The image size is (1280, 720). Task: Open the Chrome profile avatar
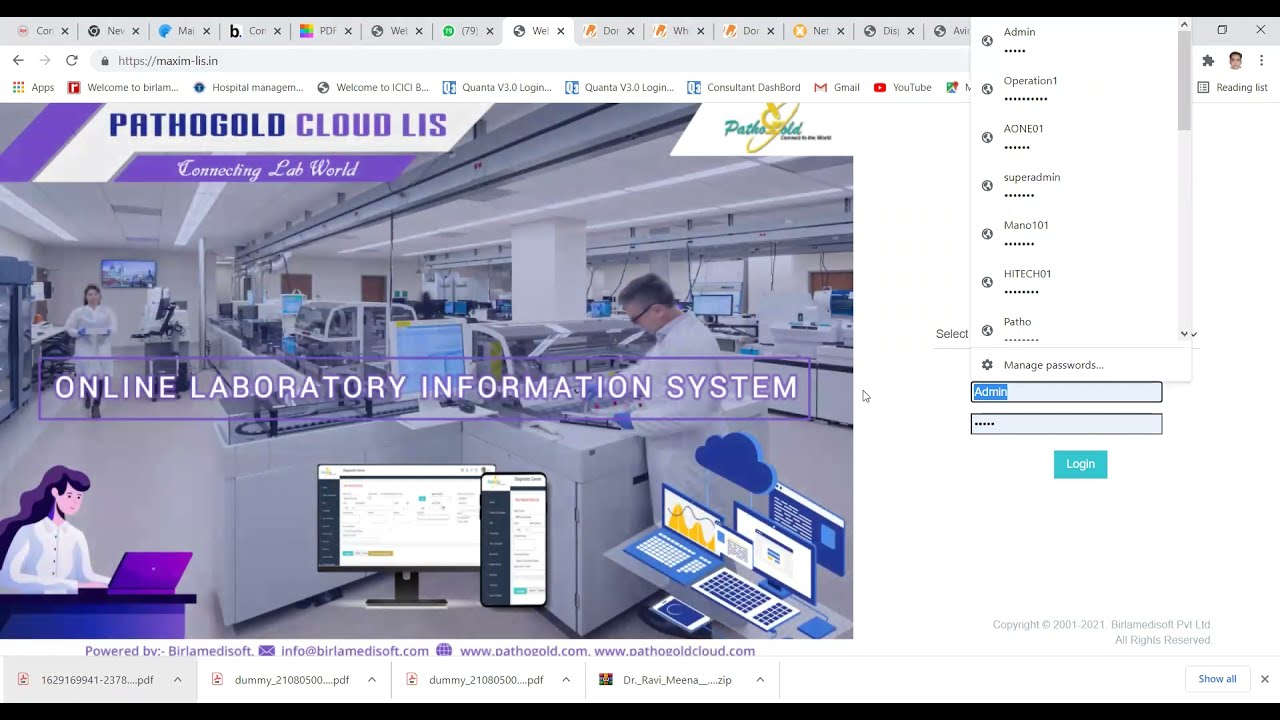1236,61
